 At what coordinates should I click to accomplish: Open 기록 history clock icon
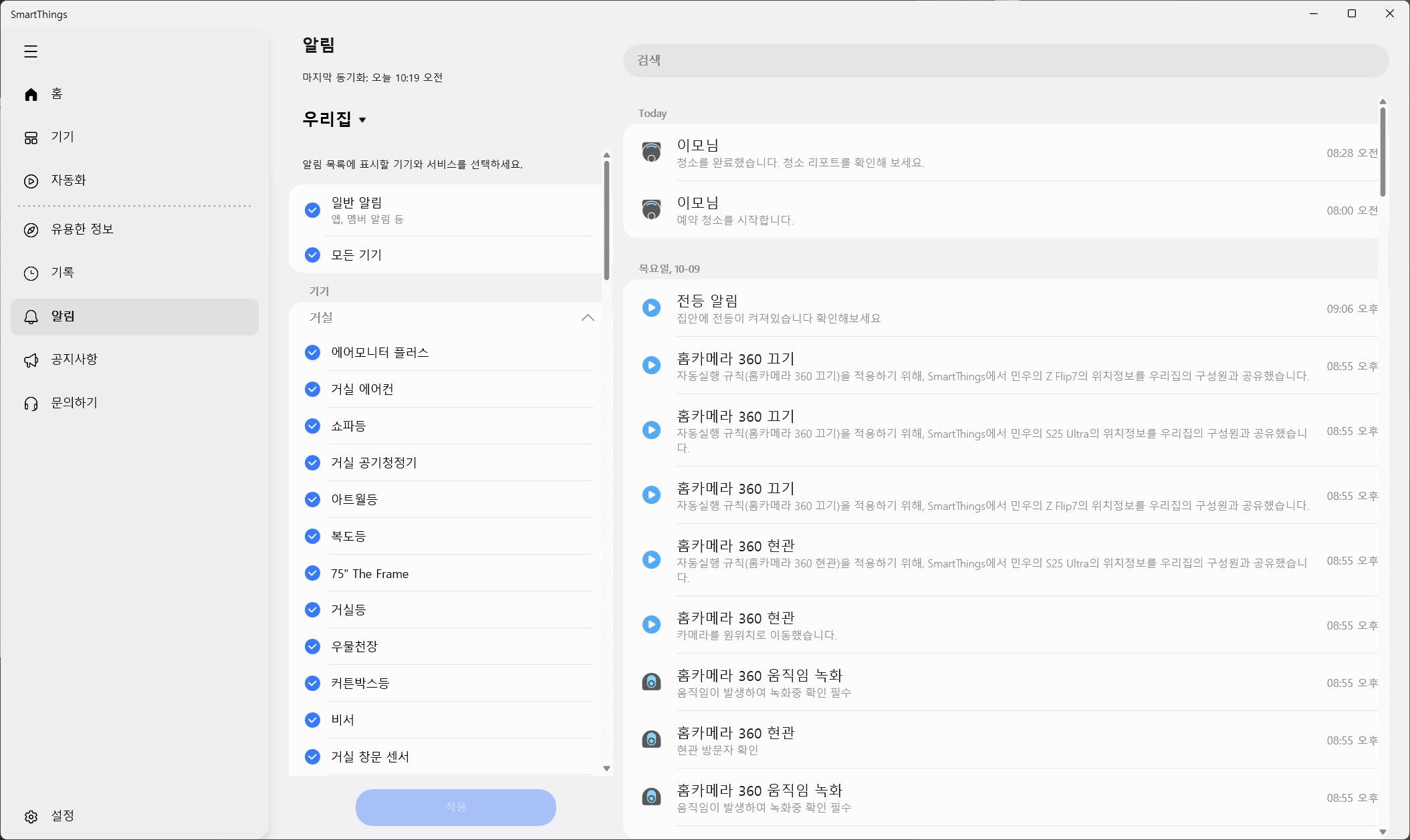pos(31,273)
